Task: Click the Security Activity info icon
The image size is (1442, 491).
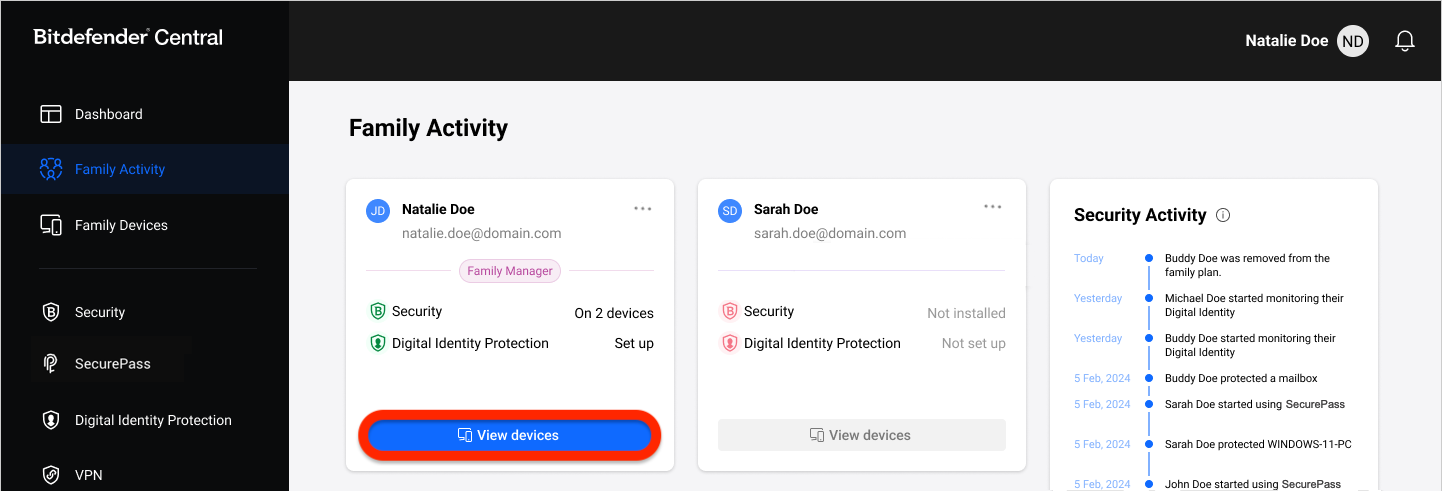Action: coord(1223,215)
